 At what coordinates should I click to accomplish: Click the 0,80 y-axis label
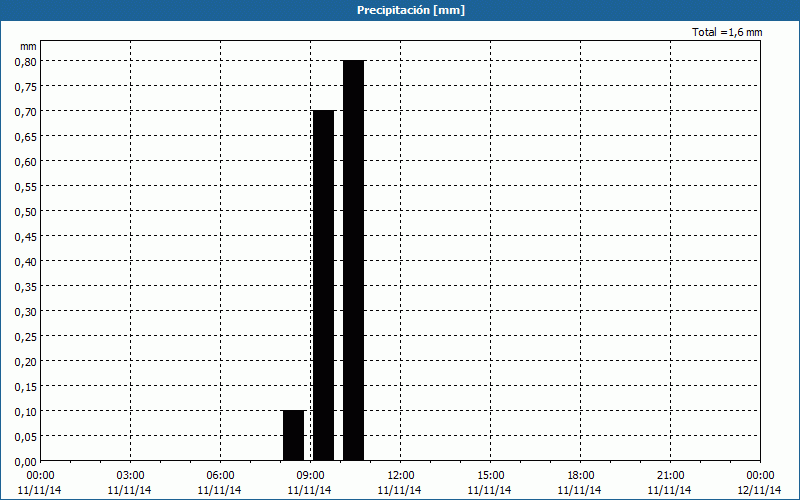pos(26,61)
